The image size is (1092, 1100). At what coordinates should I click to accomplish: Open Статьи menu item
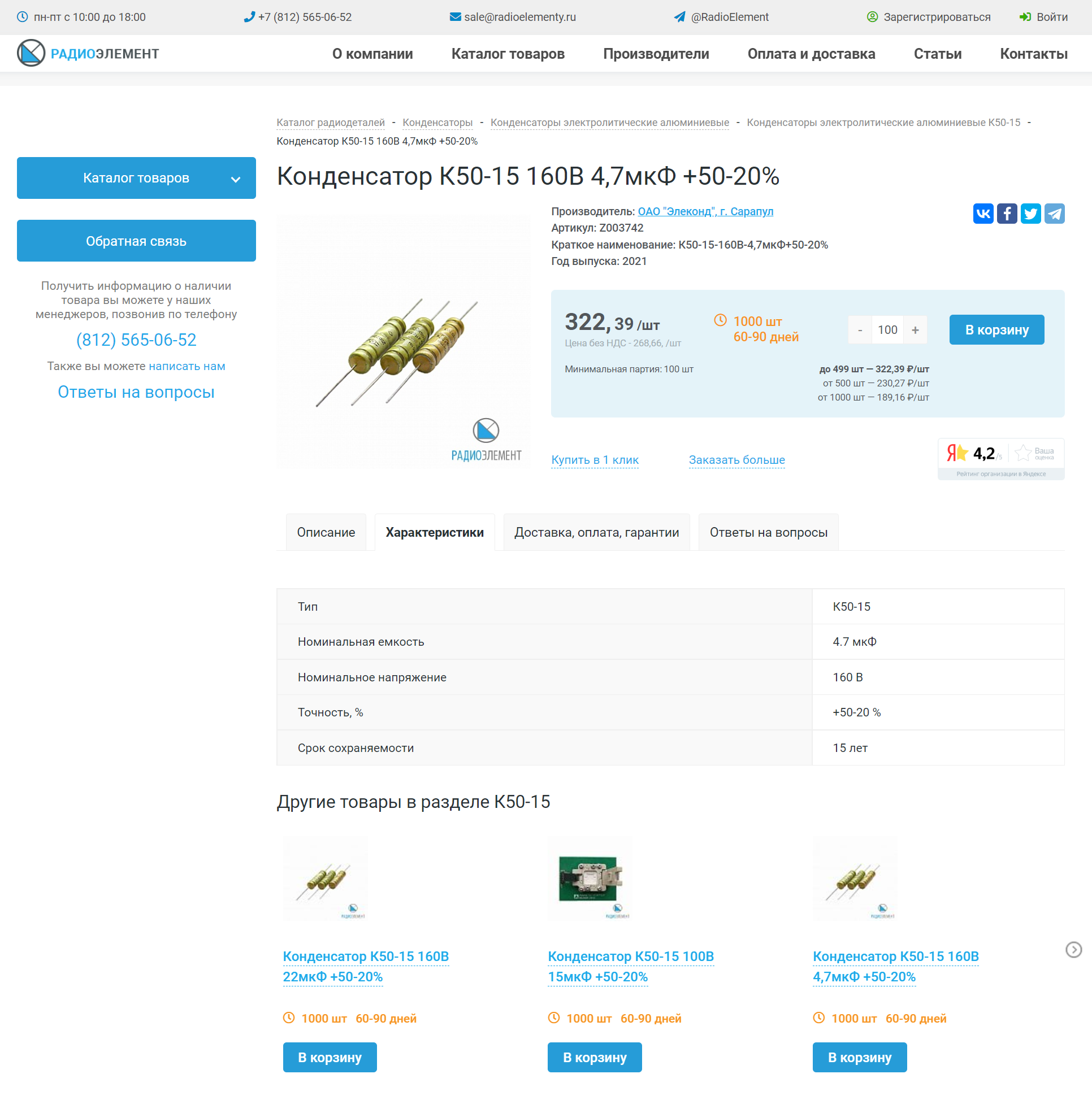coord(937,54)
